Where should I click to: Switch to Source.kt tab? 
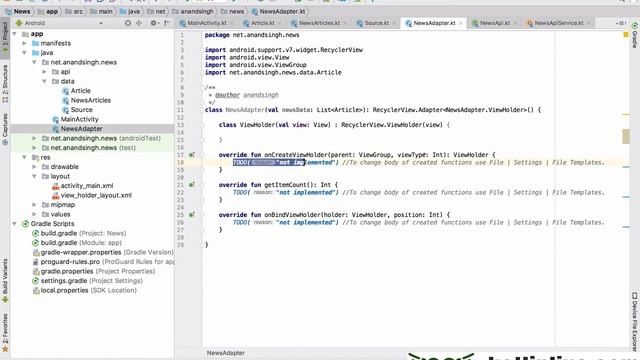coord(376,23)
